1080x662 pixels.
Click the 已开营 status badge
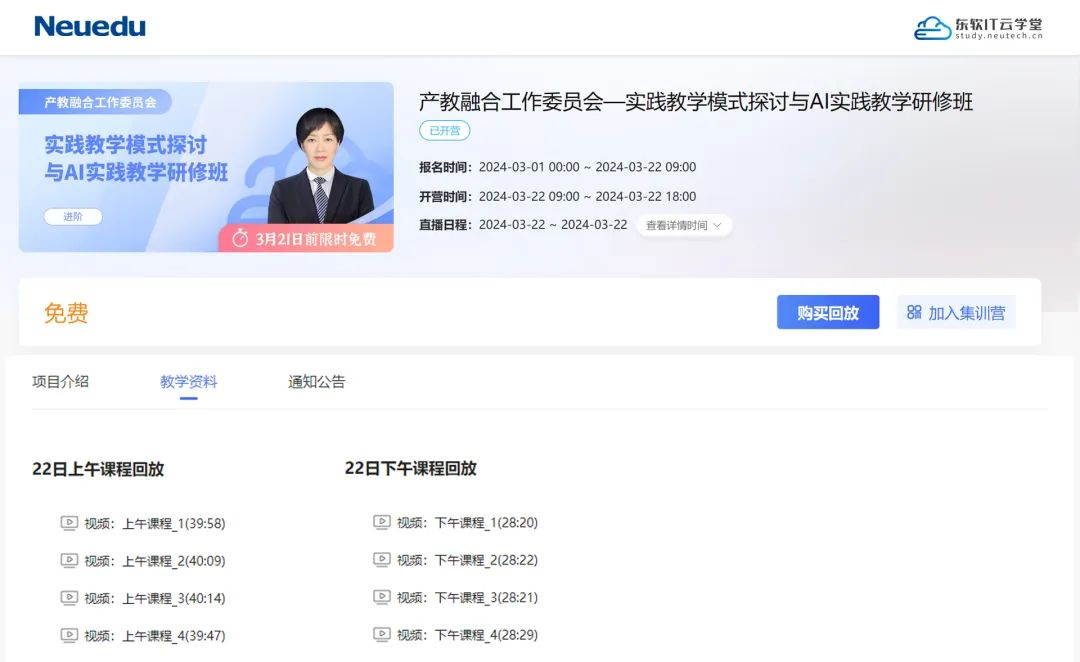pyautogui.click(x=444, y=130)
